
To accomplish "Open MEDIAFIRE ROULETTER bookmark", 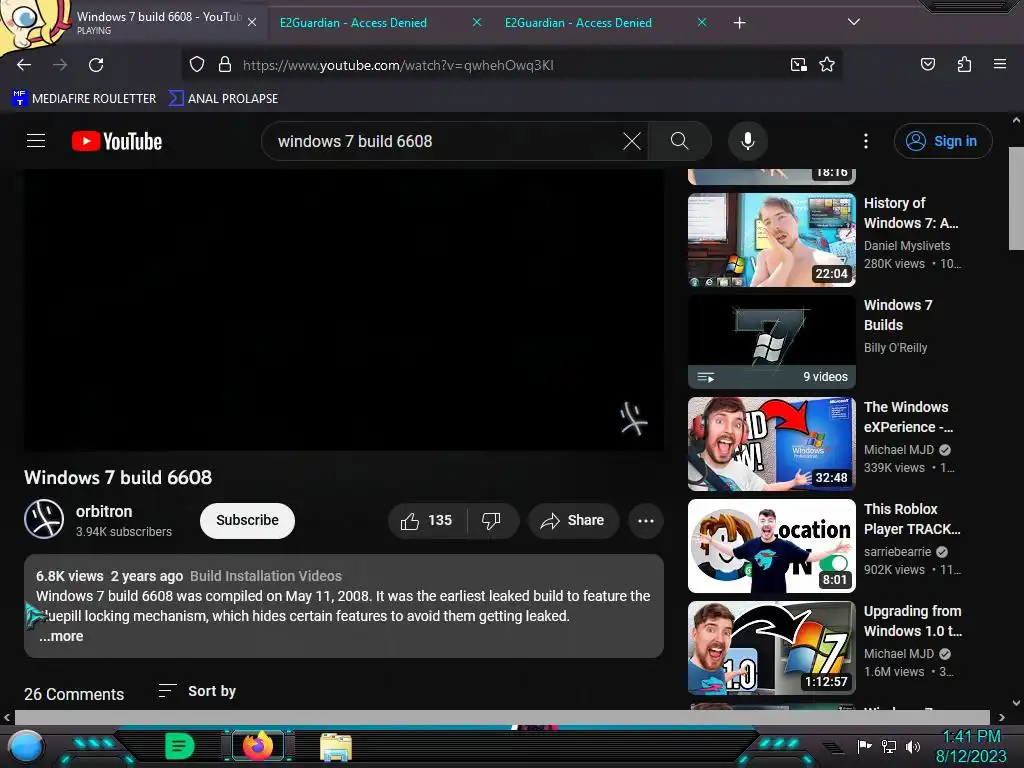I will pos(84,99).
